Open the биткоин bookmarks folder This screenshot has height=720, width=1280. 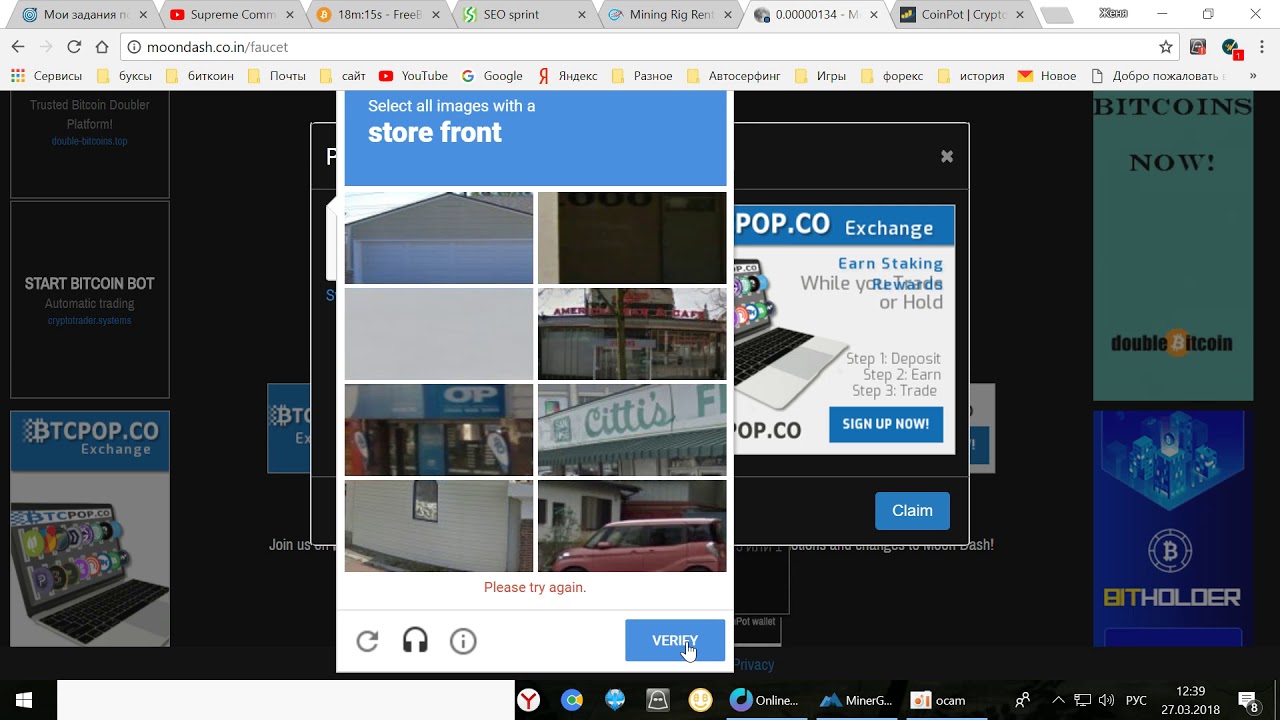[198, 76]
